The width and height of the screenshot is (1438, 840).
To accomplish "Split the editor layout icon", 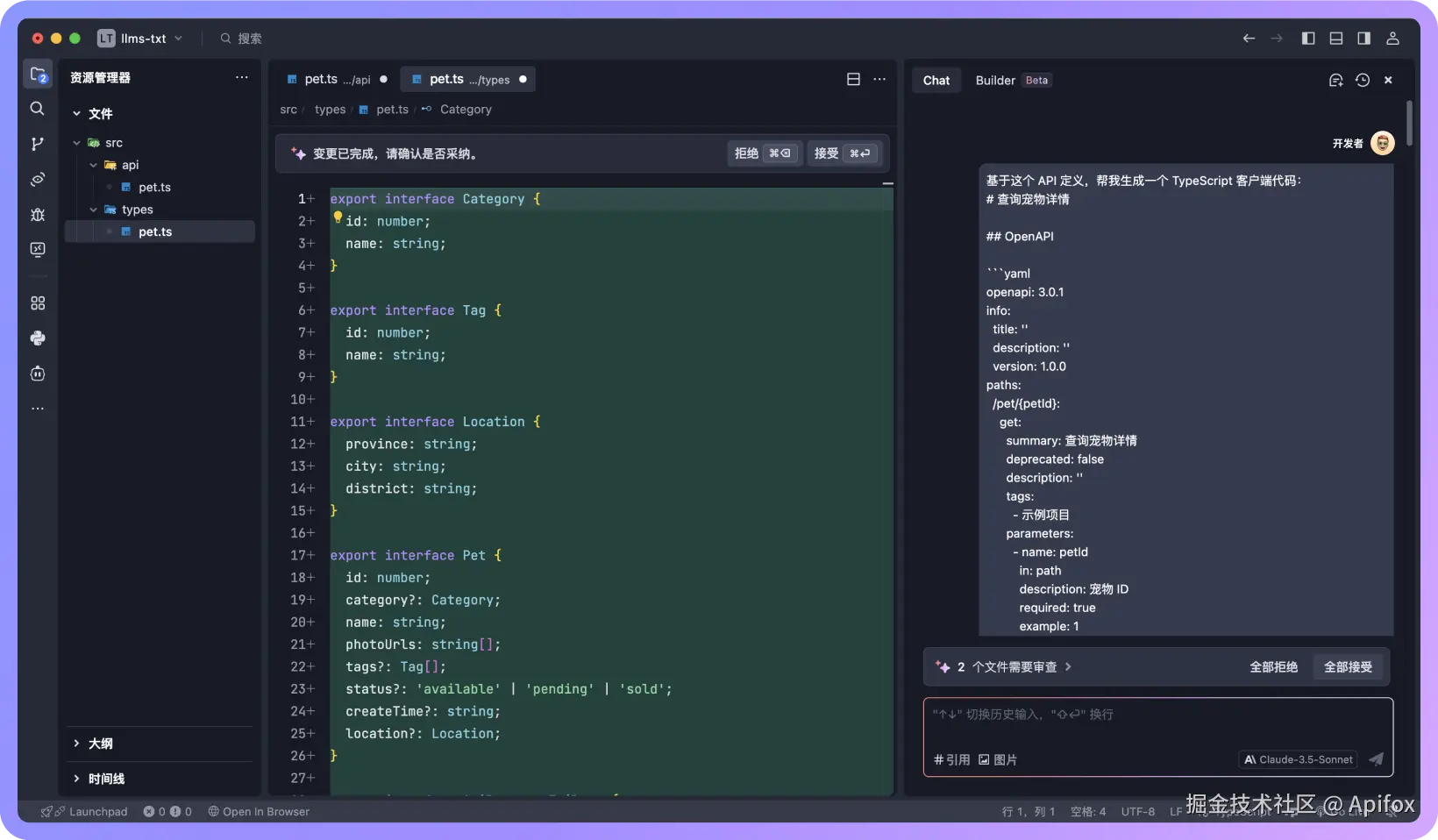I will (x=853, y=79).
